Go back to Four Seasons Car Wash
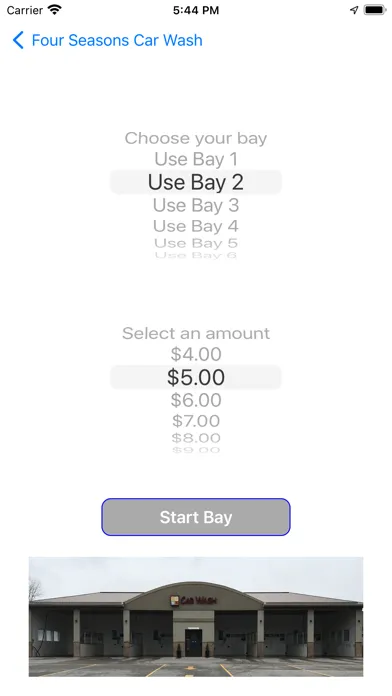 [x=117, y=40]
